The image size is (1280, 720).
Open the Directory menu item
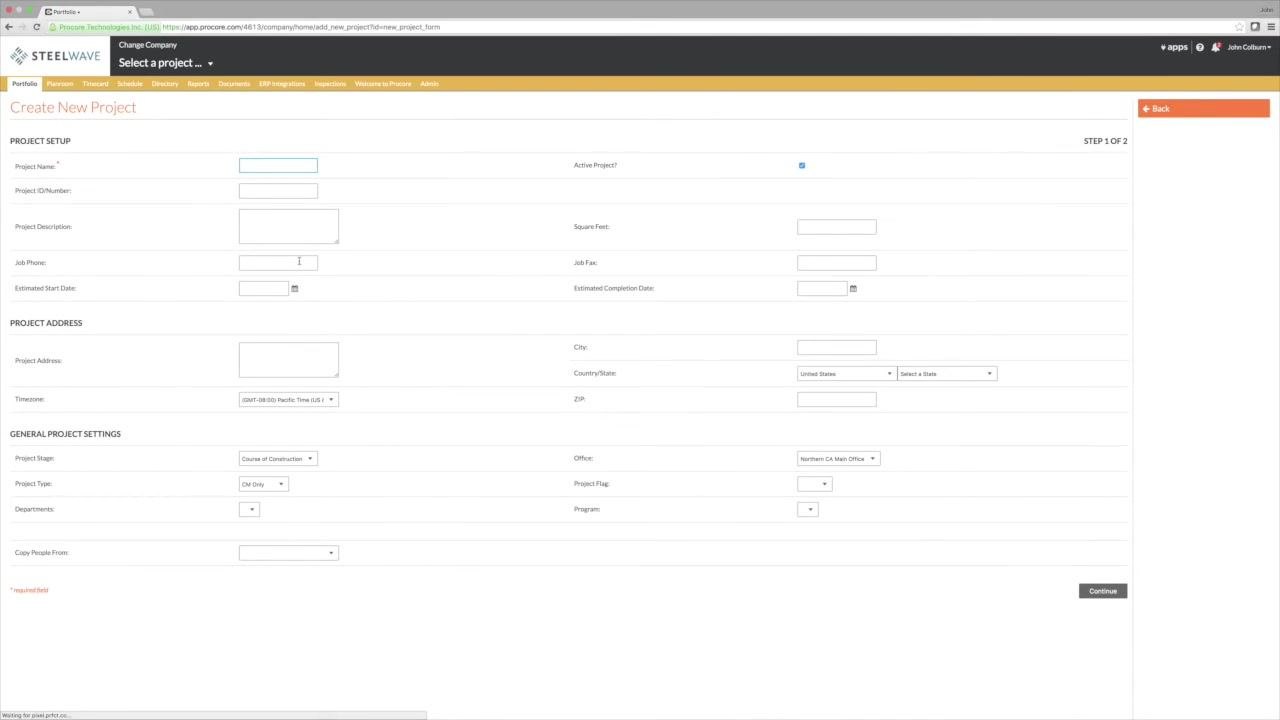[x=165, y=84]
